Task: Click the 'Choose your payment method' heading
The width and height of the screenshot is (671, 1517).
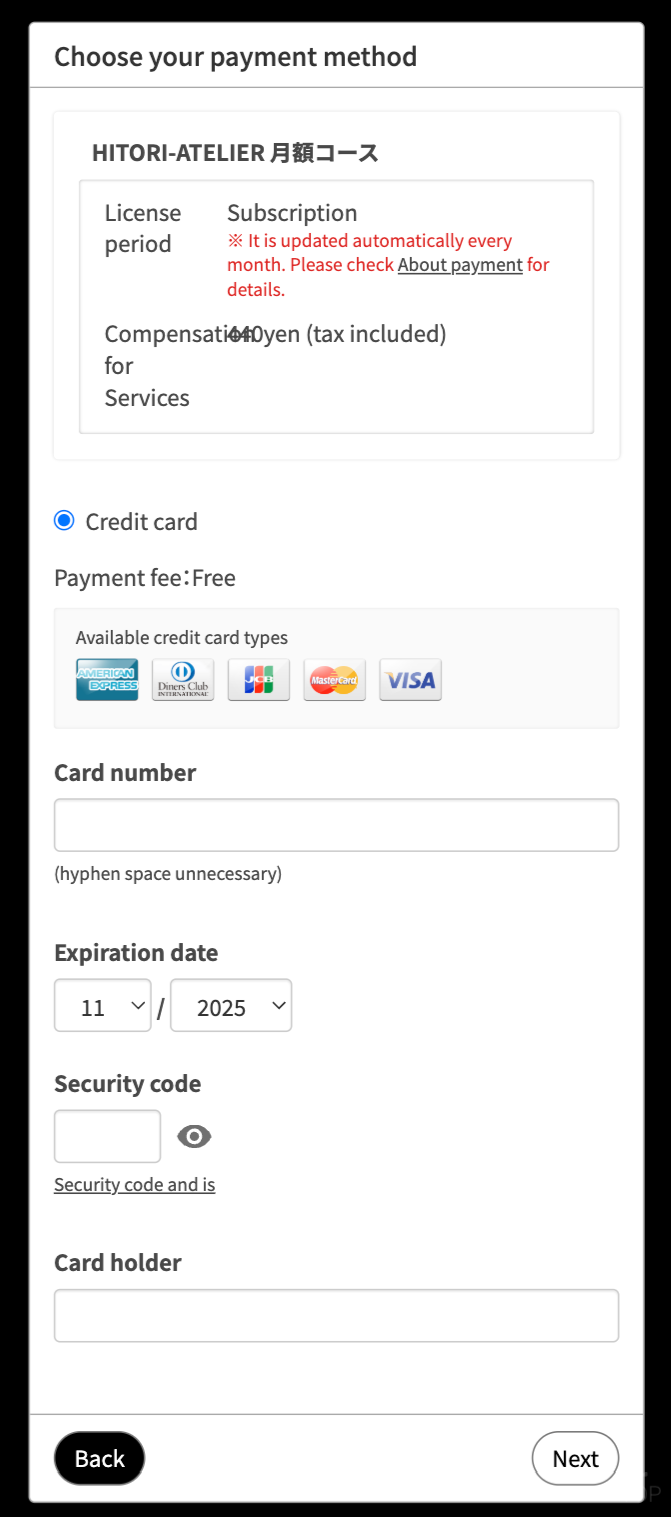Action: [x=235, y=57]
